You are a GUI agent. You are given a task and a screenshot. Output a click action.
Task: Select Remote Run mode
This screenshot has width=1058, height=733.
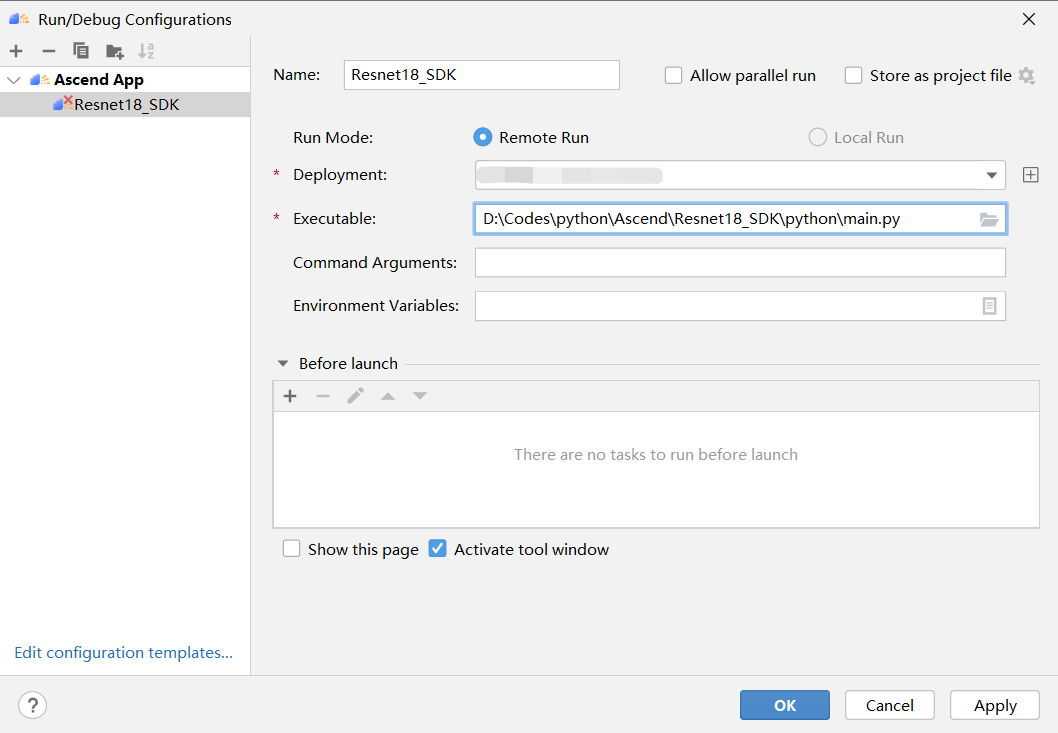point(482,138)
